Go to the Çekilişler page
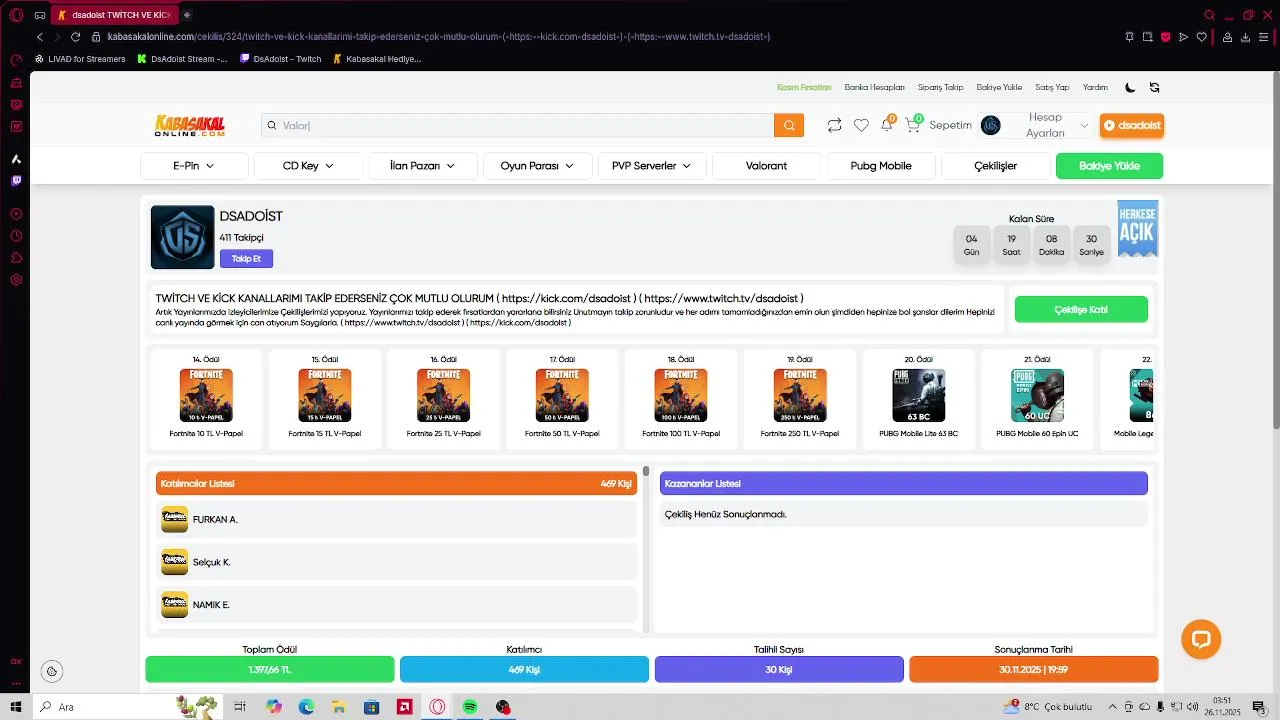This screenshot has width=1280, height=720. coord(995,166)
